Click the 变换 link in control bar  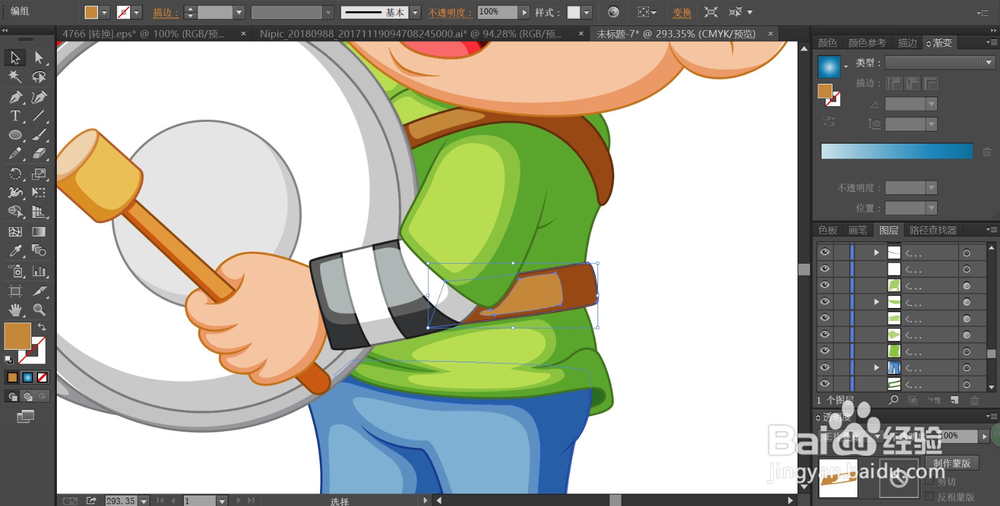pyautogui.click(x=682, y=12)
